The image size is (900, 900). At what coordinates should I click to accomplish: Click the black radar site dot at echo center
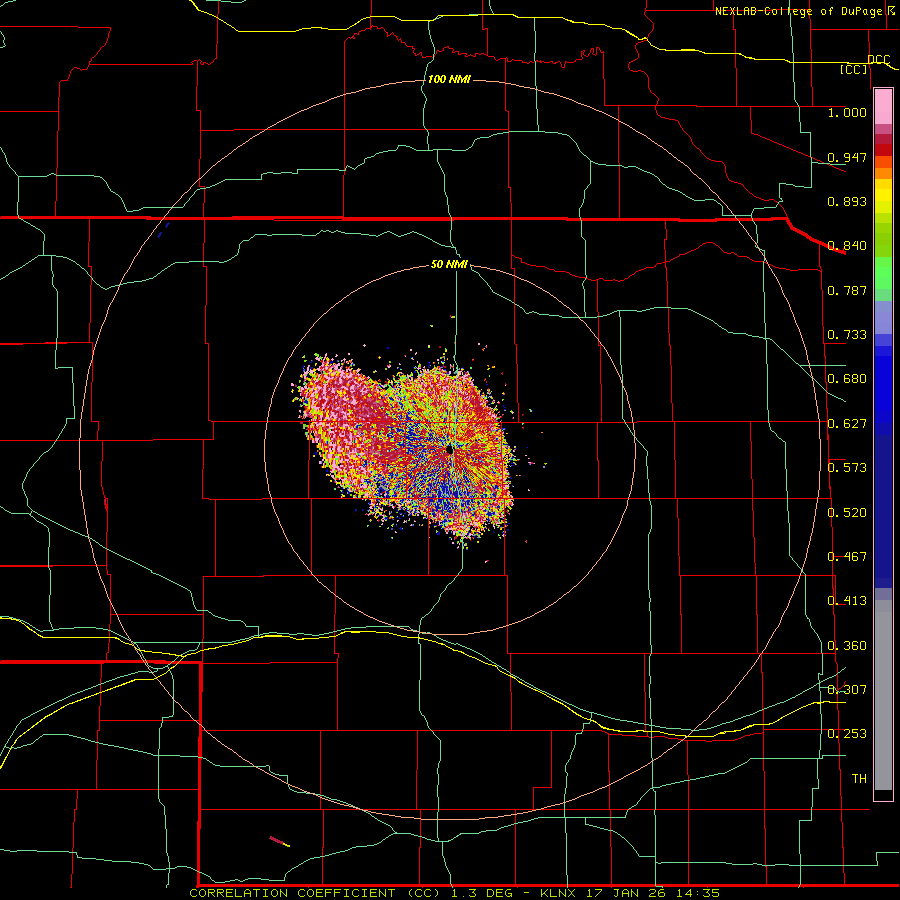pos(449,451)
